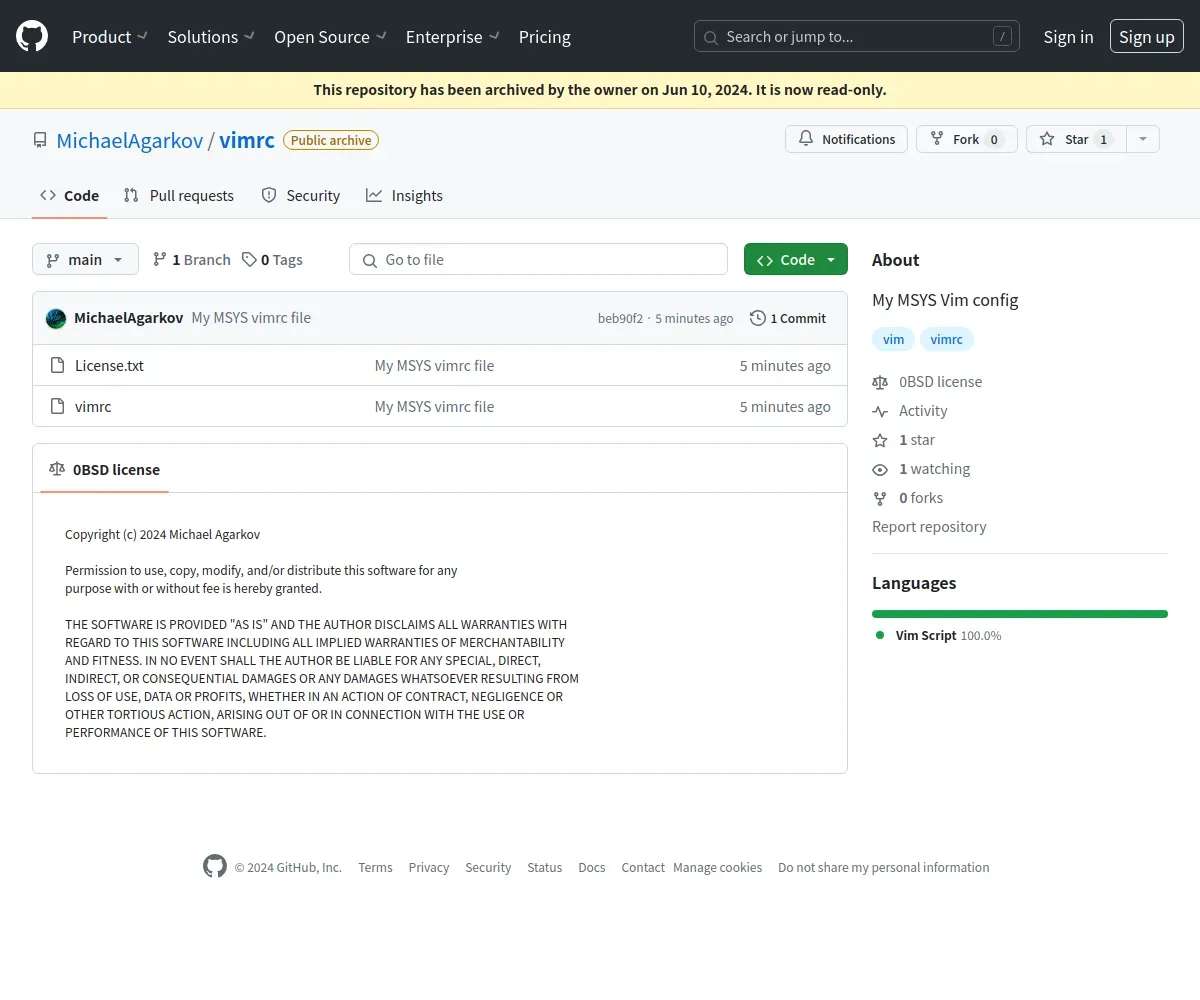The width and height of the screenshot is (1200, 1000).
Task: Select the 0BSD license readme tab
Action: (105, 470)
